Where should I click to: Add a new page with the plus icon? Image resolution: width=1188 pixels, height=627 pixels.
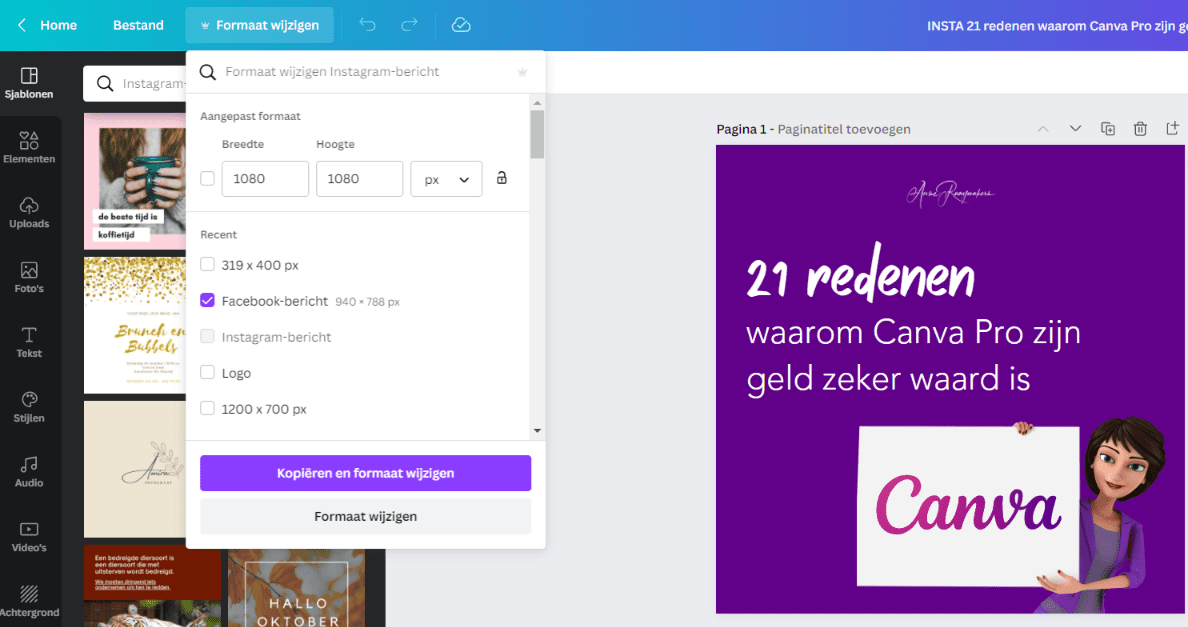tap(1172, 129)
